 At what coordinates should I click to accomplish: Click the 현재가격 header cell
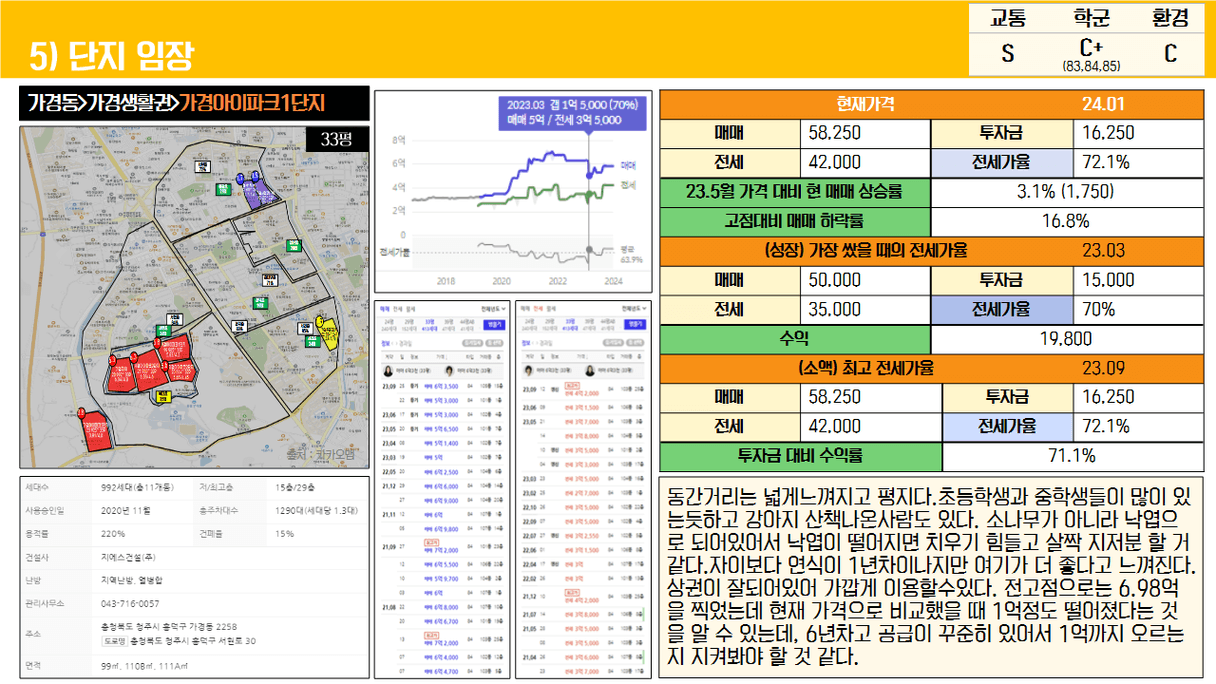[866, 104]
